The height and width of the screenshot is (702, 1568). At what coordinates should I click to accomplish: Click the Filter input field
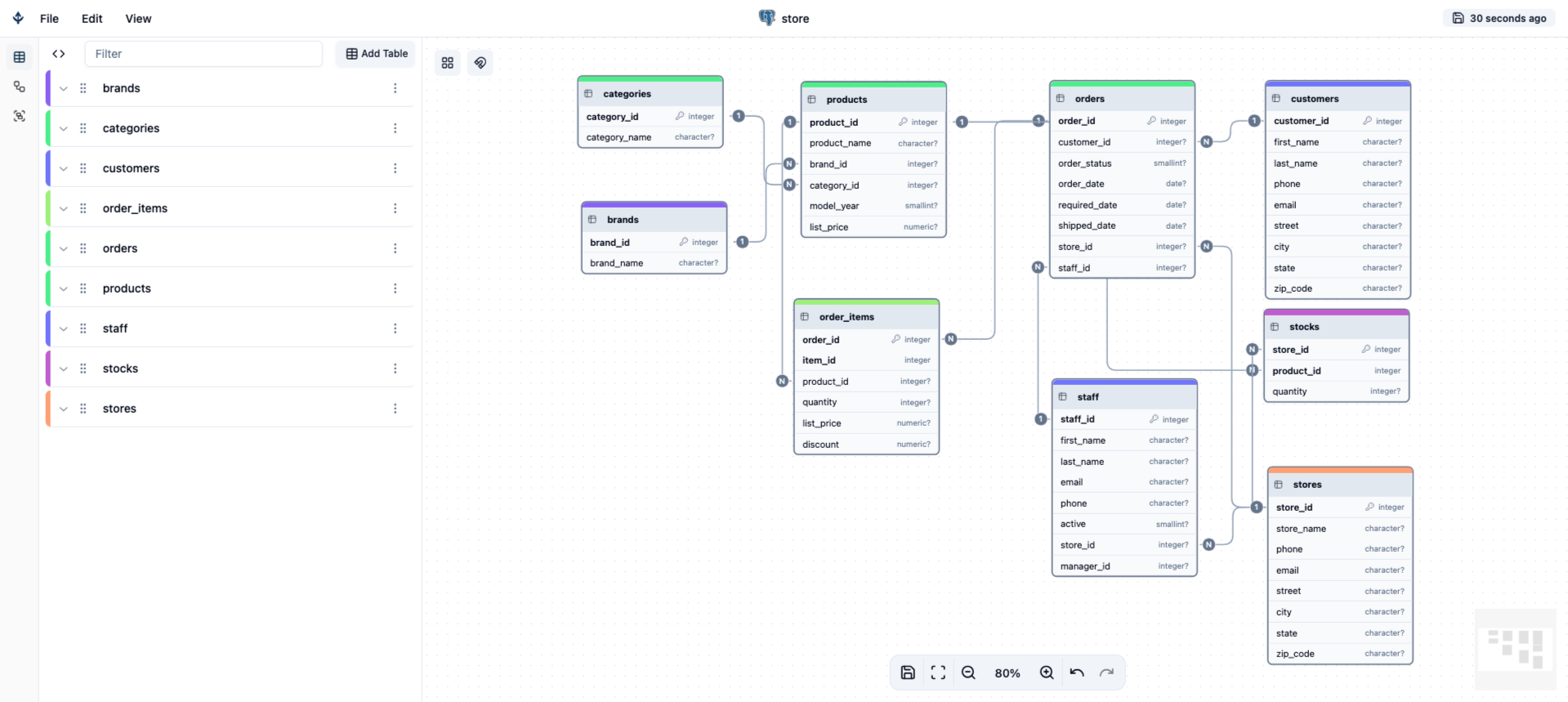tap(203, 54)
